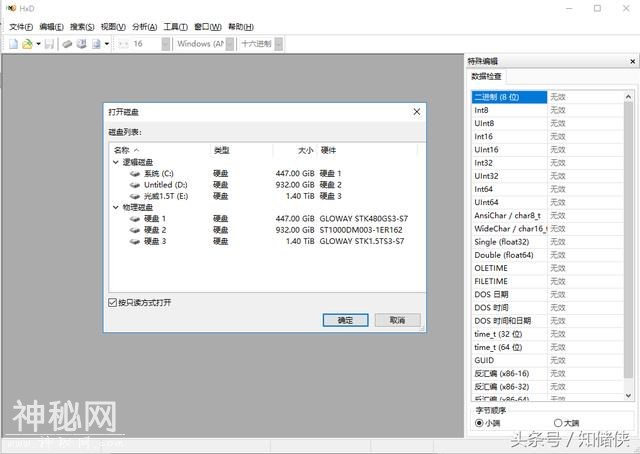640x454 pixels.
Task: Select the Double (float64) inspector row
Action: click(547, 255)
